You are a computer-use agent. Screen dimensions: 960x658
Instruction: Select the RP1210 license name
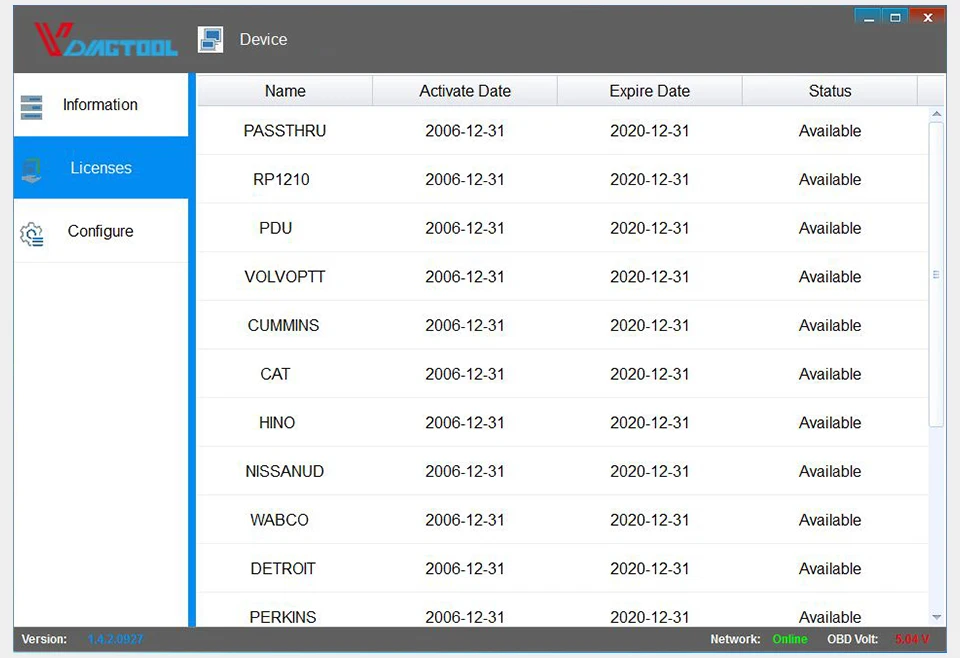click(281, 179)
